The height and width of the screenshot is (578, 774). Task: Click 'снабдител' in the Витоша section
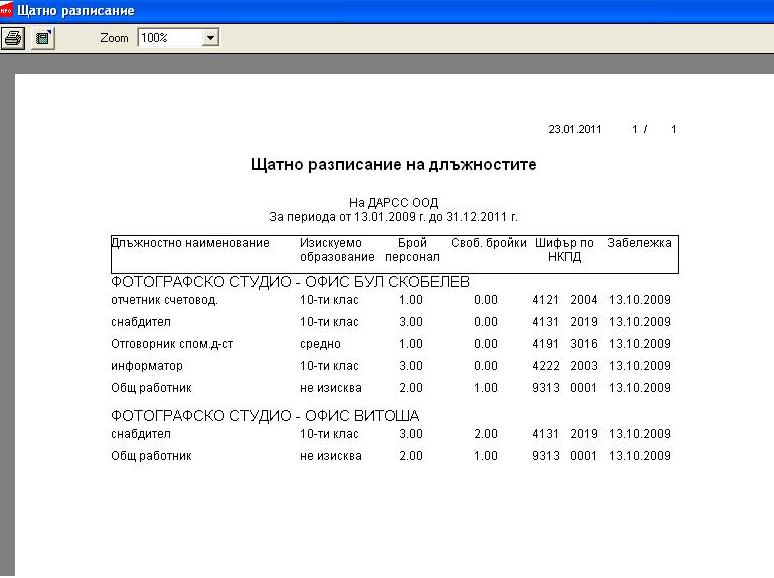141,434
